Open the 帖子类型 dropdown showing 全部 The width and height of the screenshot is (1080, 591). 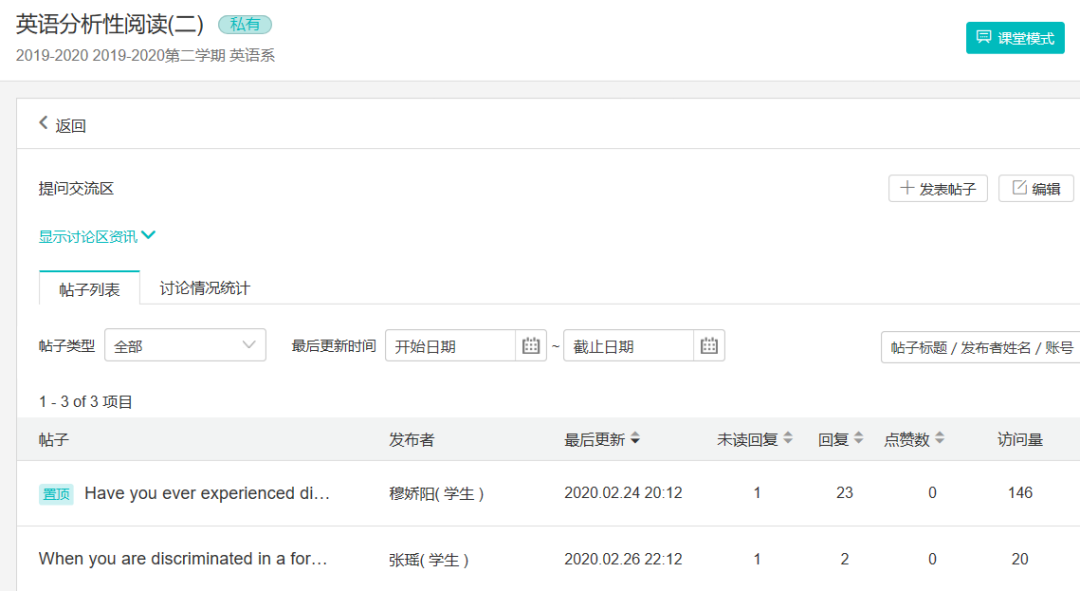185,346
